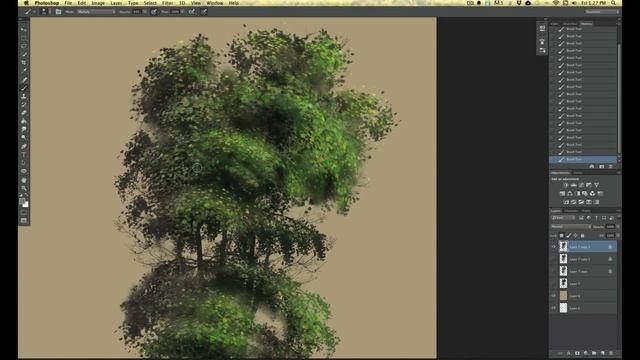Select the Dodge tool
Image resolution: width=640 pixels, height=360 pixels.
coord(24,138)
